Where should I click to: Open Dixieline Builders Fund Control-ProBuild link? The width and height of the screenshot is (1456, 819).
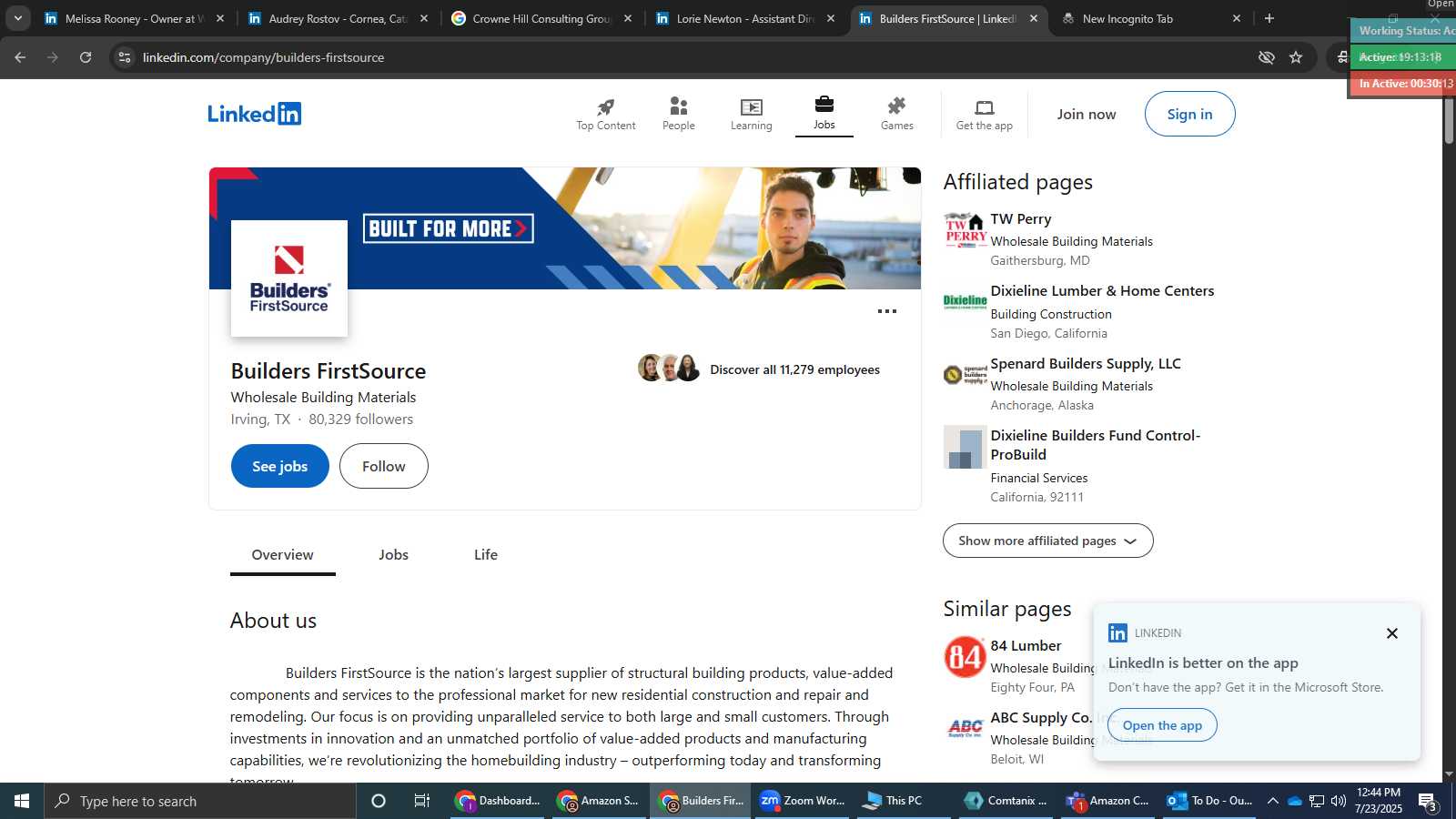1096,445
